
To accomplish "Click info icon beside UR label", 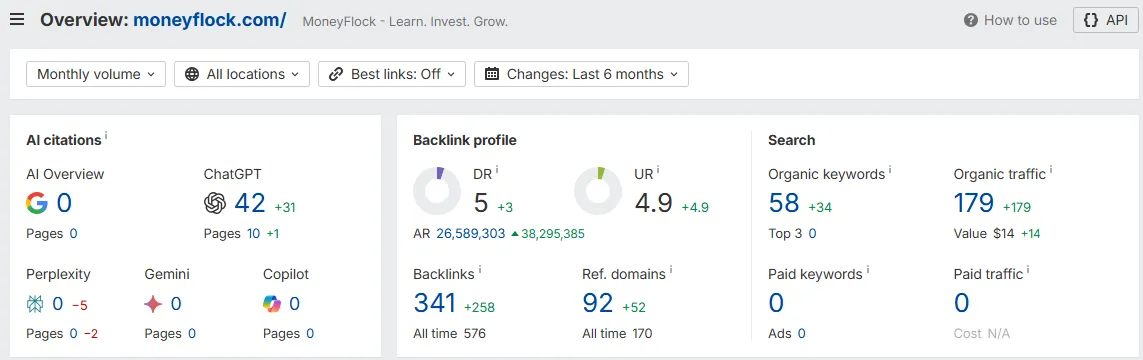I will [658, 170].
